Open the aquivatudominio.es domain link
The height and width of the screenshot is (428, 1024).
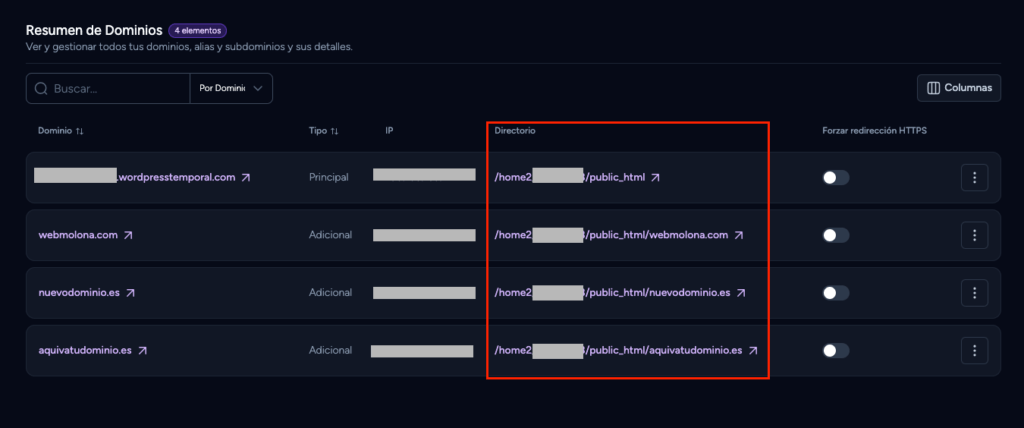click(x=85, y=351)
